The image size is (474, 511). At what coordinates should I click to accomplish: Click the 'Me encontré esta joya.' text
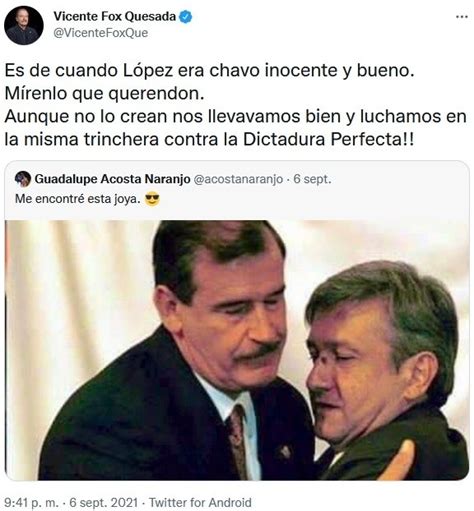click(x=78, y=199)
